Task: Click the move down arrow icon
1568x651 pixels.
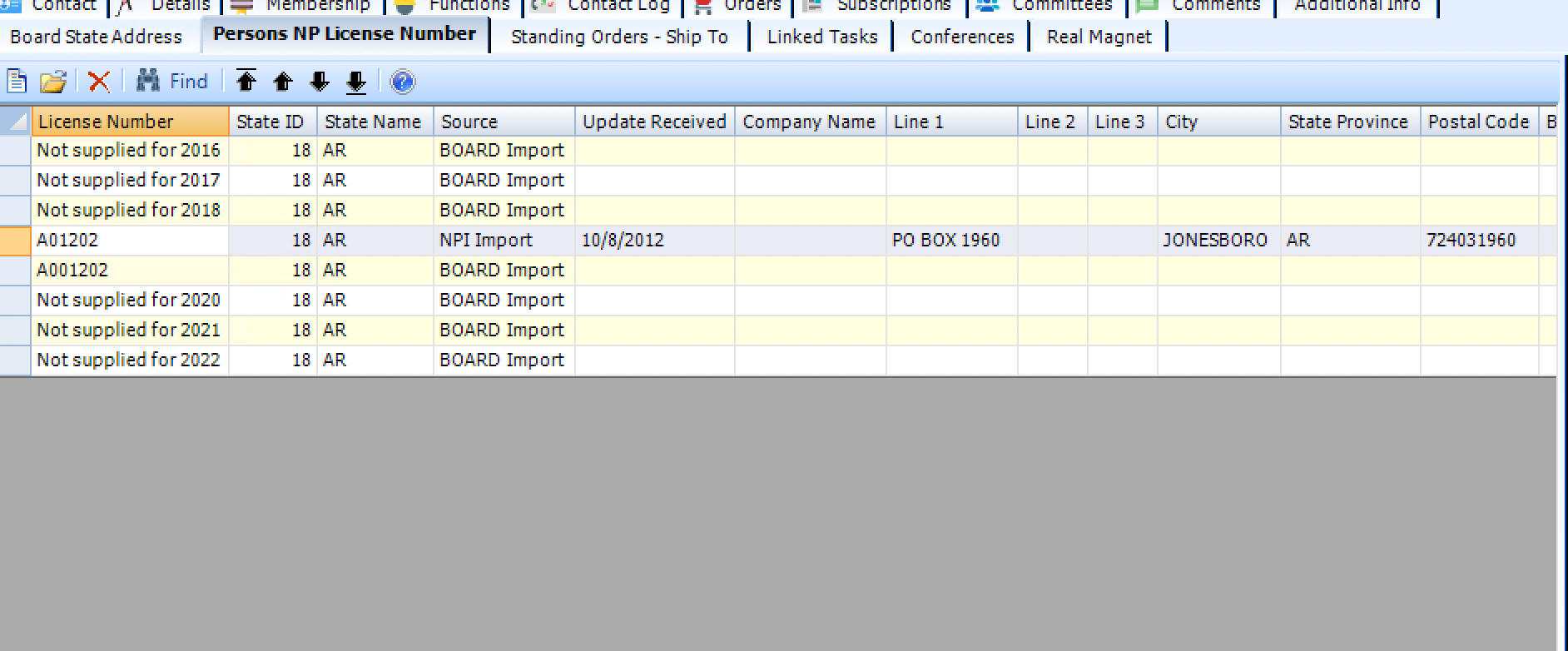Action: click(x=320, y=82)
